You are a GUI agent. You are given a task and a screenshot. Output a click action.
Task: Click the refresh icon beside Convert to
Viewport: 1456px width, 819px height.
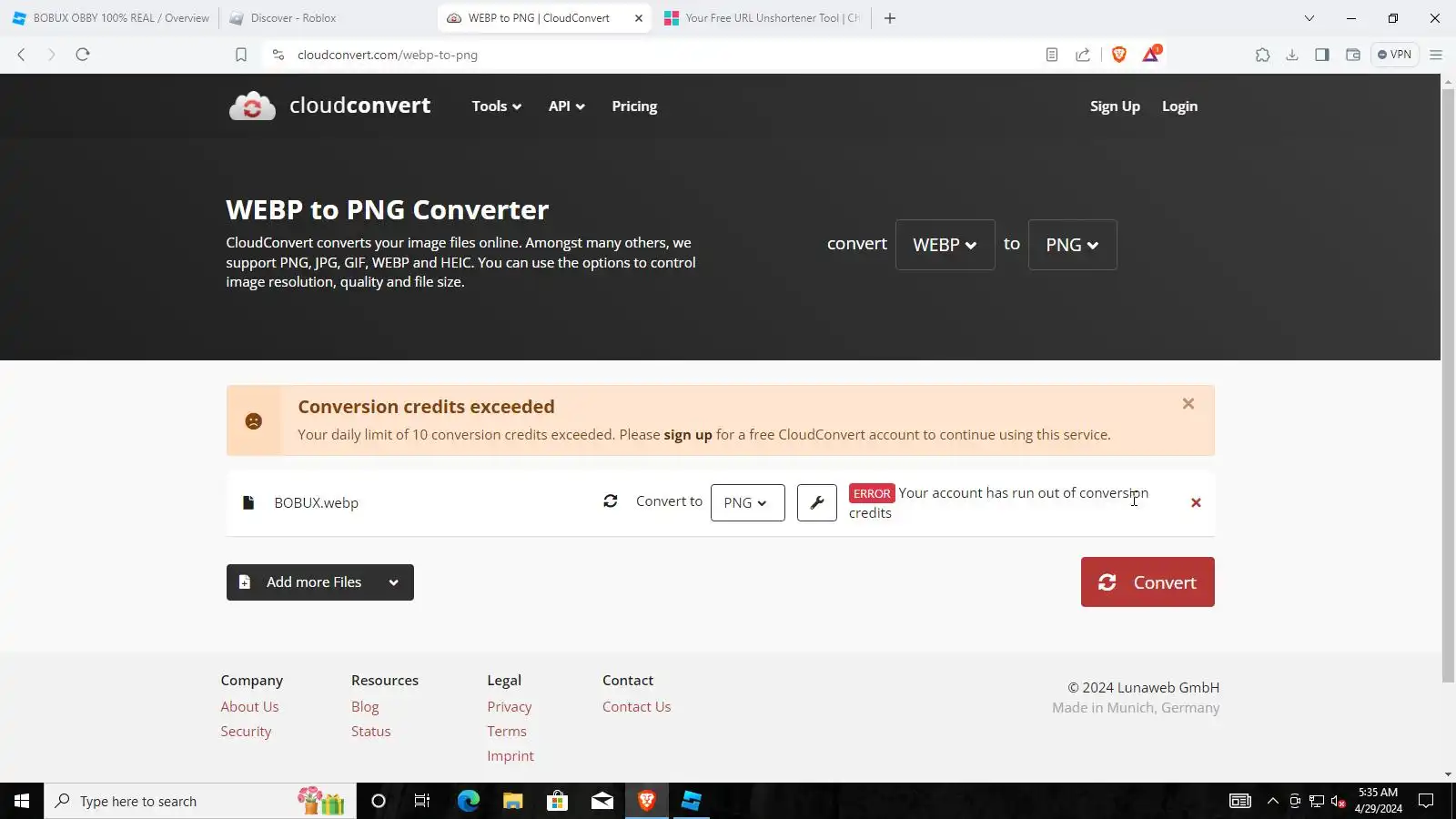click(611, 501)
